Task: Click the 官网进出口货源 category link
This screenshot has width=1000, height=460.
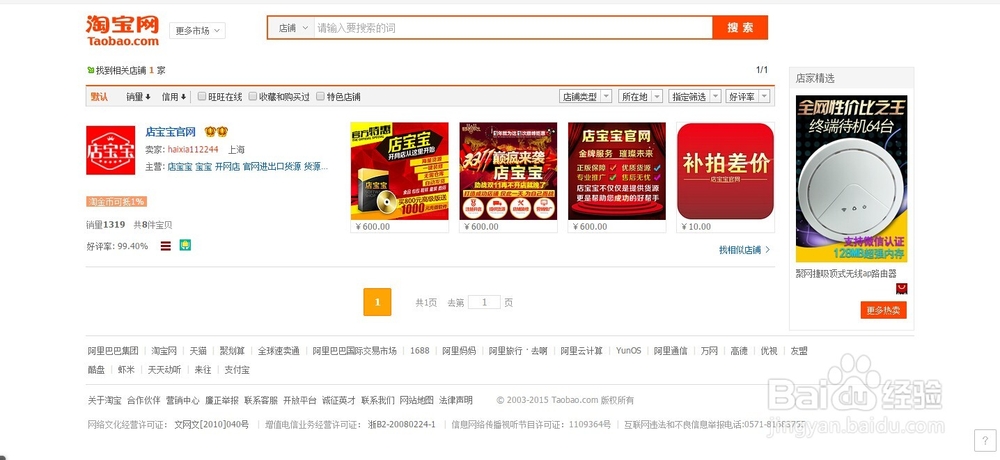Action: 272,167
